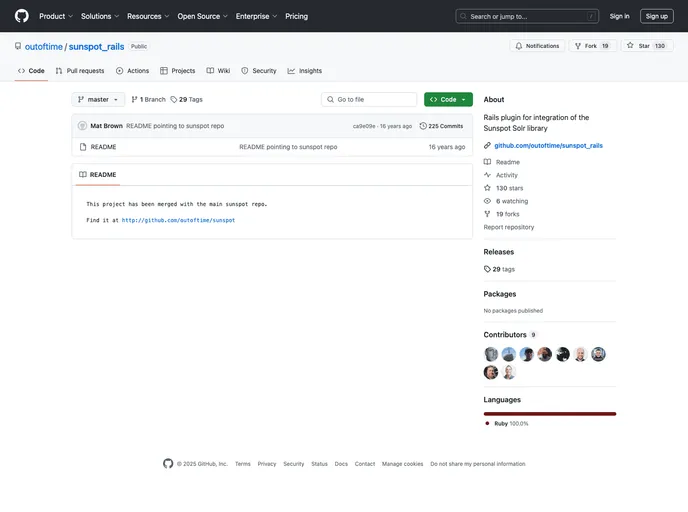Follow github.com/outoftime/sunspot link in README
The width and height of the screenshot is (688, 512).
tap(178, 220)
